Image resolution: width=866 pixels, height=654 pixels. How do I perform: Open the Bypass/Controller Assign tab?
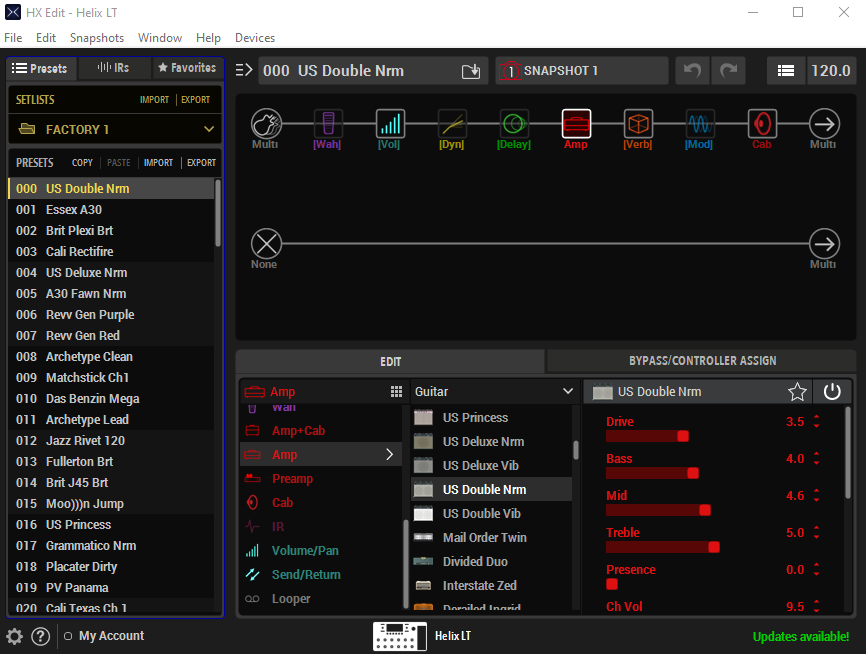tap(702, 361)
